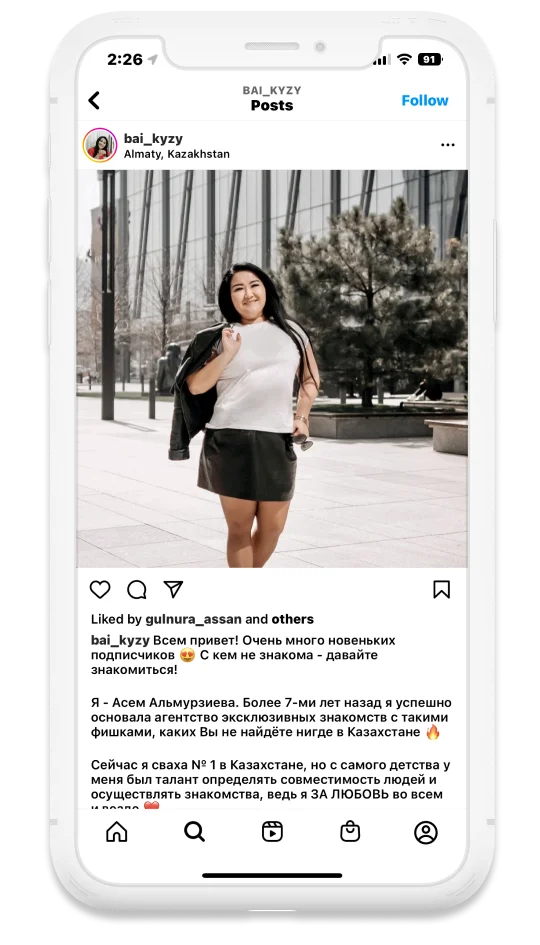Save post with bookmark icon

pos(442,589)
